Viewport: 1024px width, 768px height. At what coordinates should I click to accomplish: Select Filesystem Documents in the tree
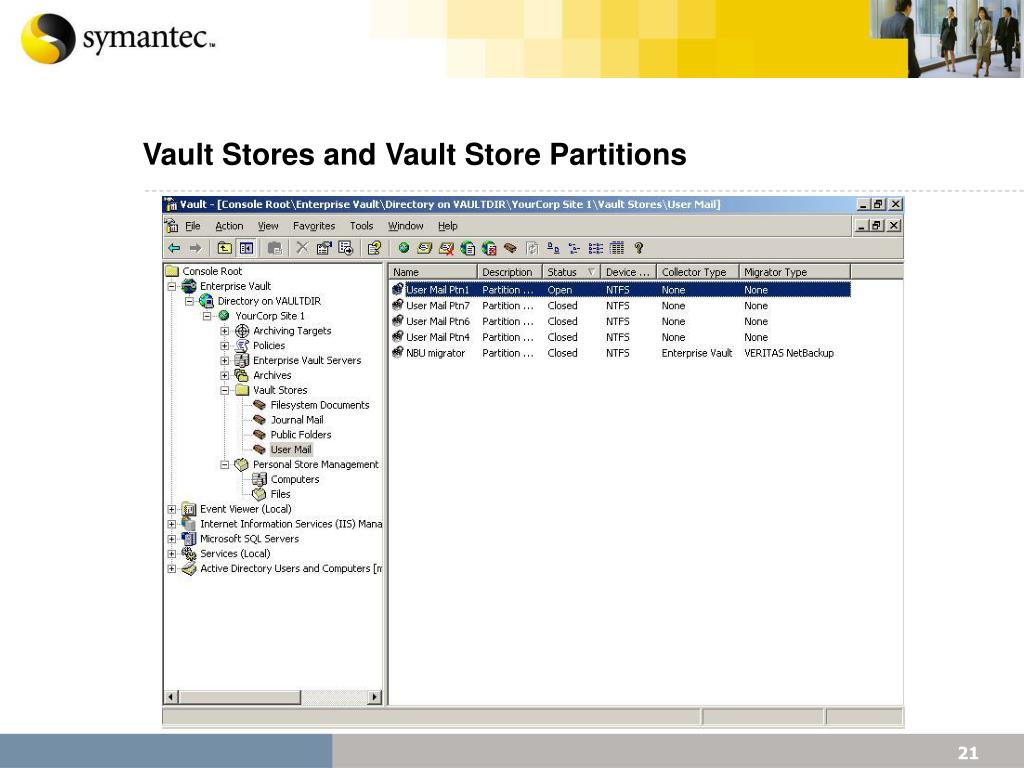[320, 405]
